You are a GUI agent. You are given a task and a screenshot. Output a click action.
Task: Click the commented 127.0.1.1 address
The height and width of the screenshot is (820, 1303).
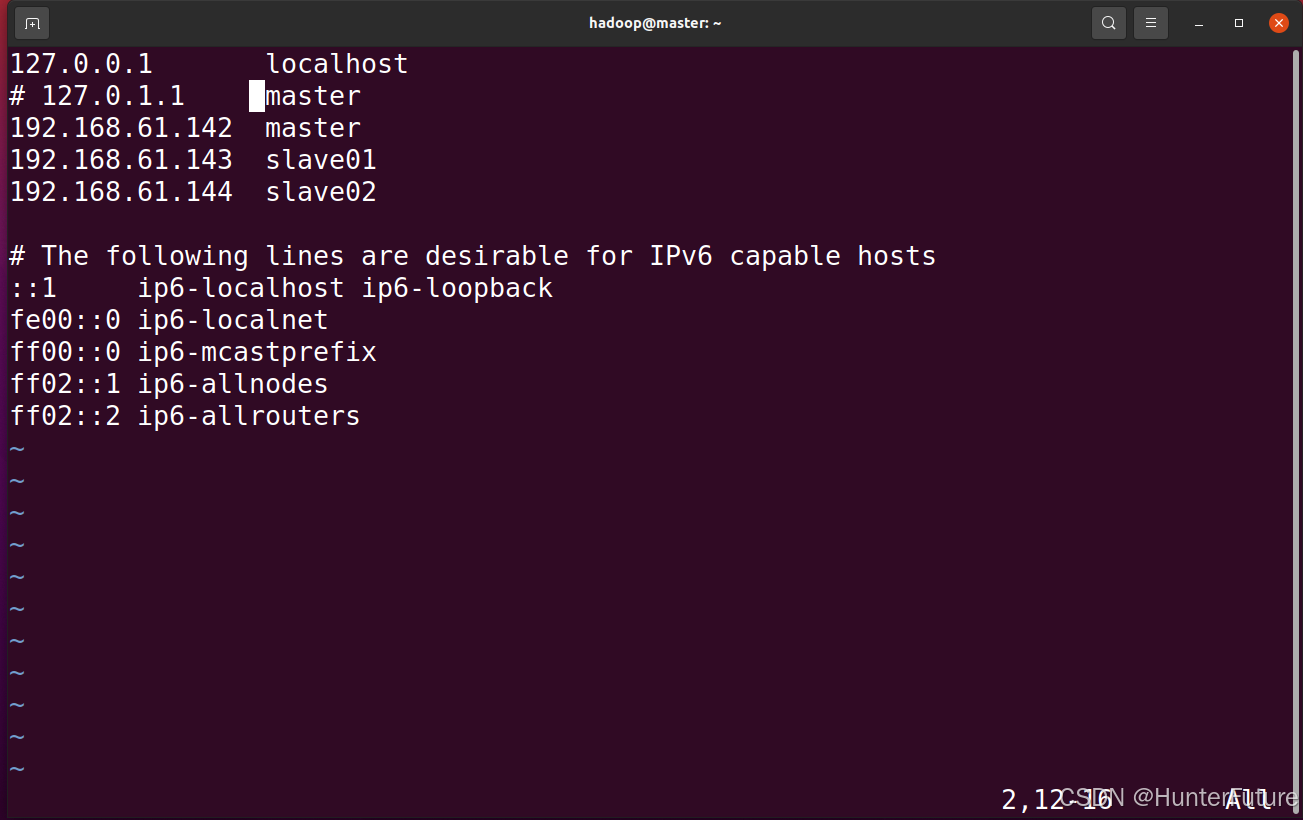click(113, 96)
